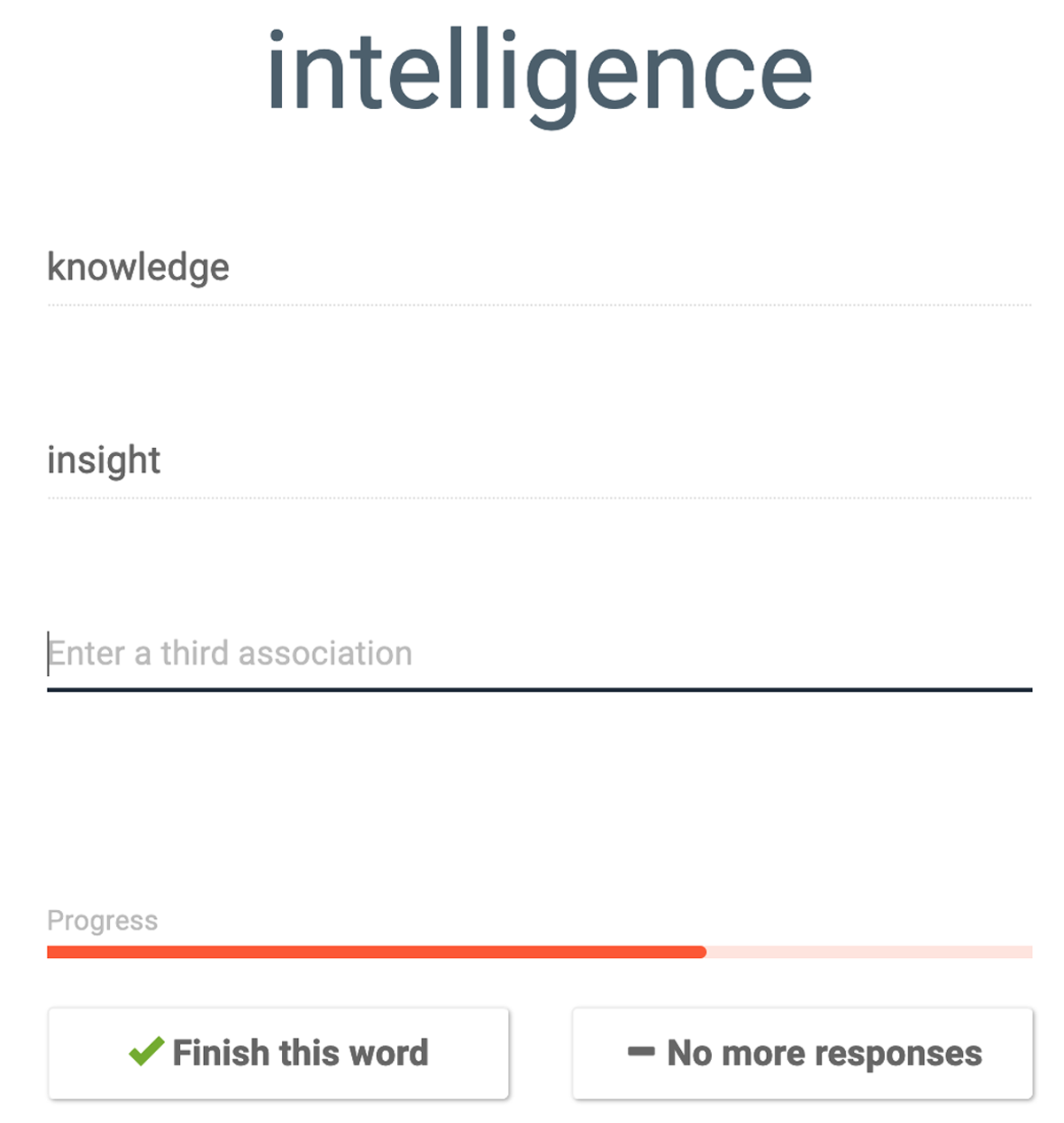Click the cue word intelligence heading
The height and width of the screenshot is (1123, 1064).
[539, 74]
